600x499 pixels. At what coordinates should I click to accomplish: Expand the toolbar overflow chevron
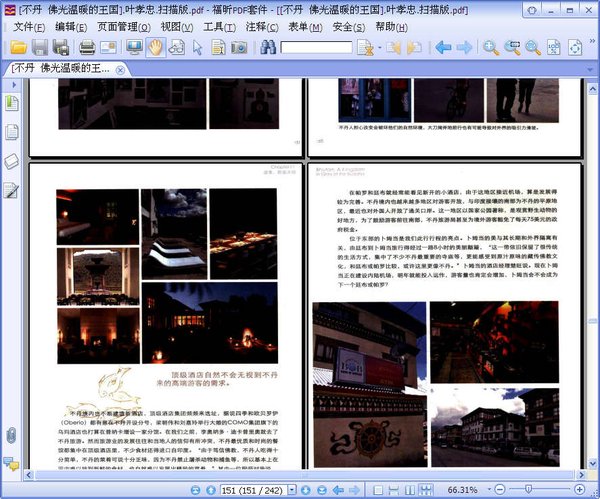click(x=592, y=41)
